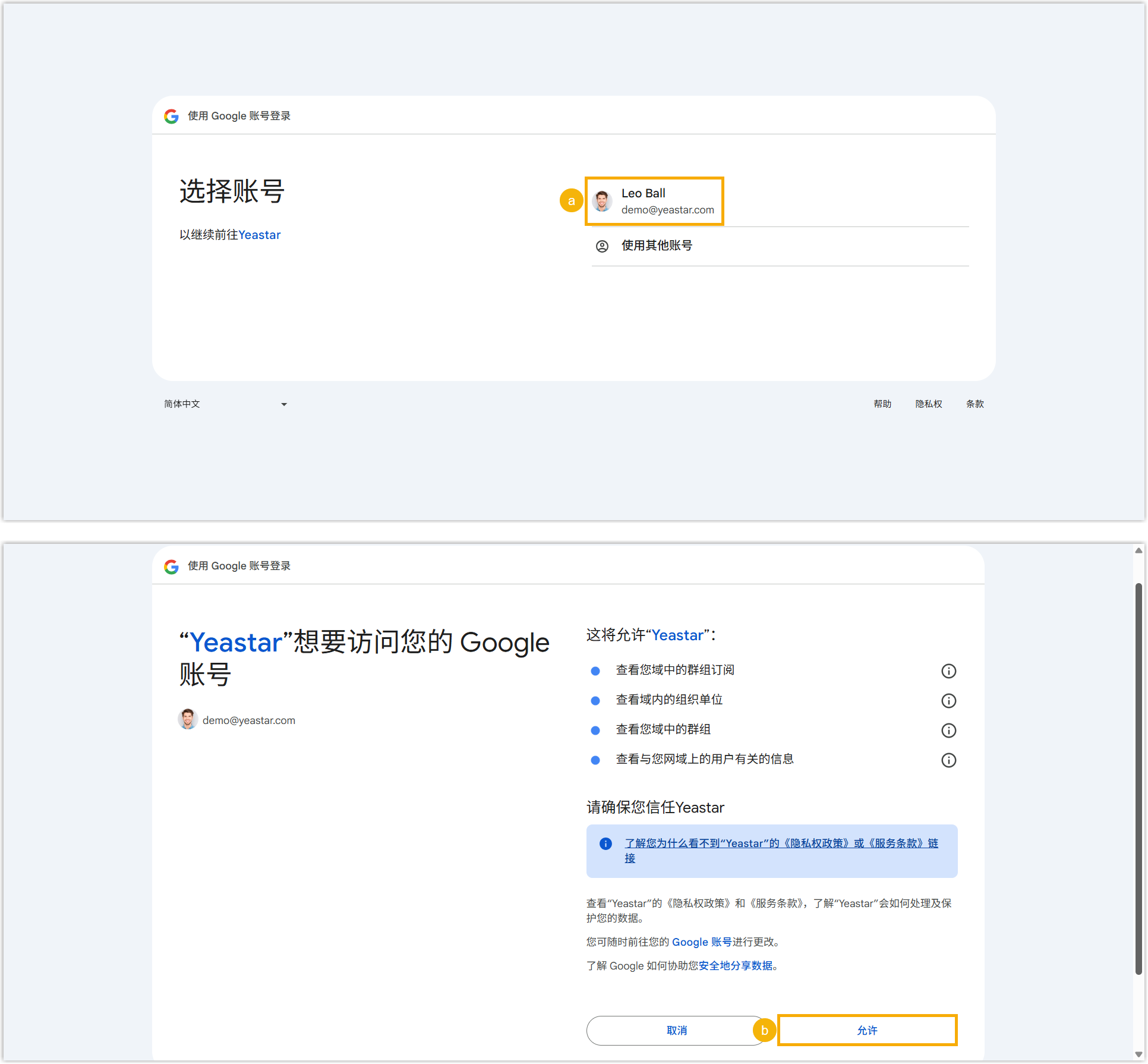Click info icon beside 查看域内的组织单位
Image resolution: width=1148 pixels, height=1064 pixels.
point(948,701)
